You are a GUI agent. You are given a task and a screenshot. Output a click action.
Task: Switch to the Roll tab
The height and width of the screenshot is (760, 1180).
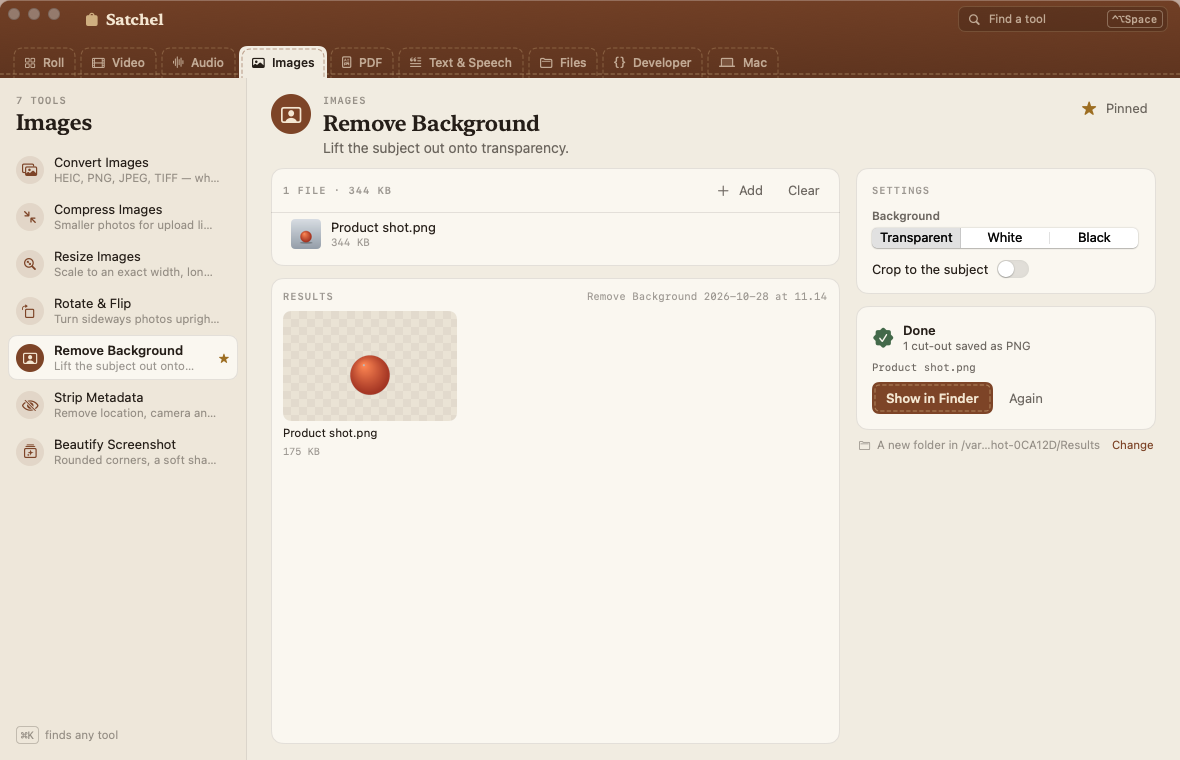pos(44,62)
